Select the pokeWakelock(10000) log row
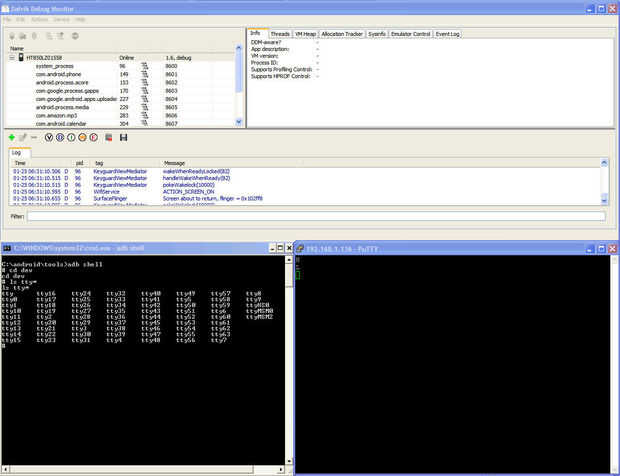The image size is (620, 476). coord(304,185)
